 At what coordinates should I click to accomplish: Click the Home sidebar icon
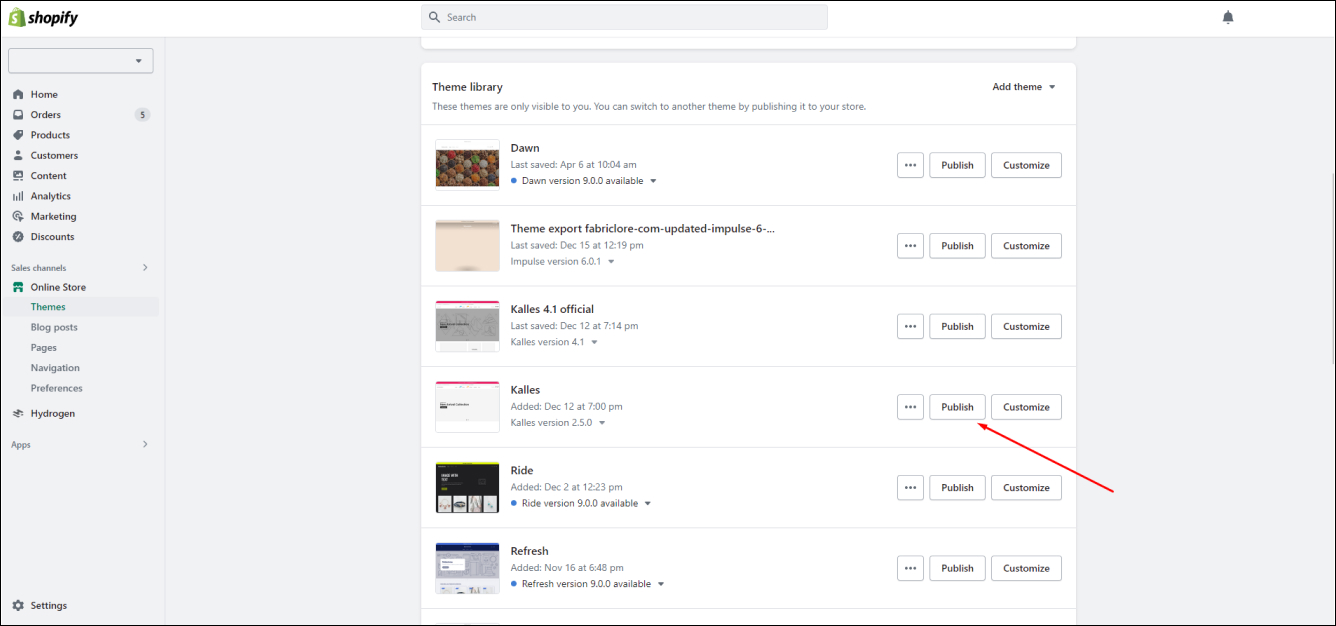click(18, 94)
